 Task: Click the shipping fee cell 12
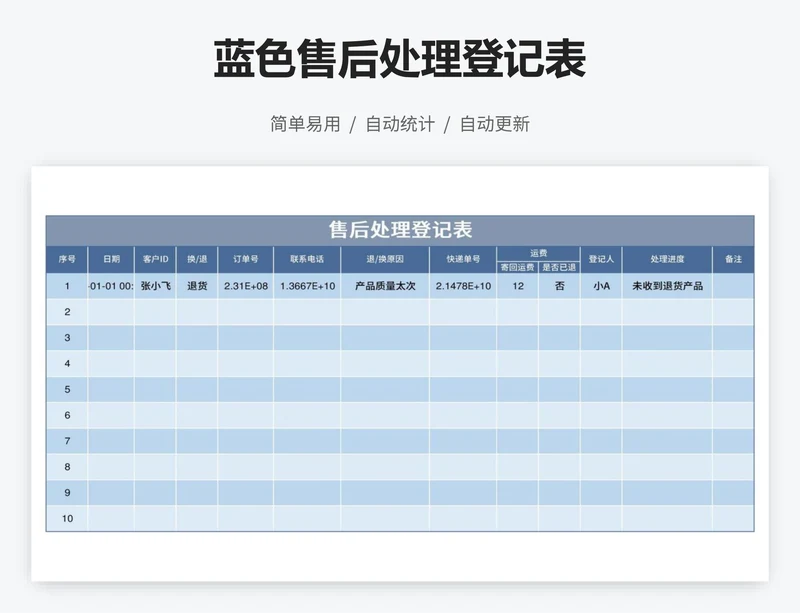(517, 286)
